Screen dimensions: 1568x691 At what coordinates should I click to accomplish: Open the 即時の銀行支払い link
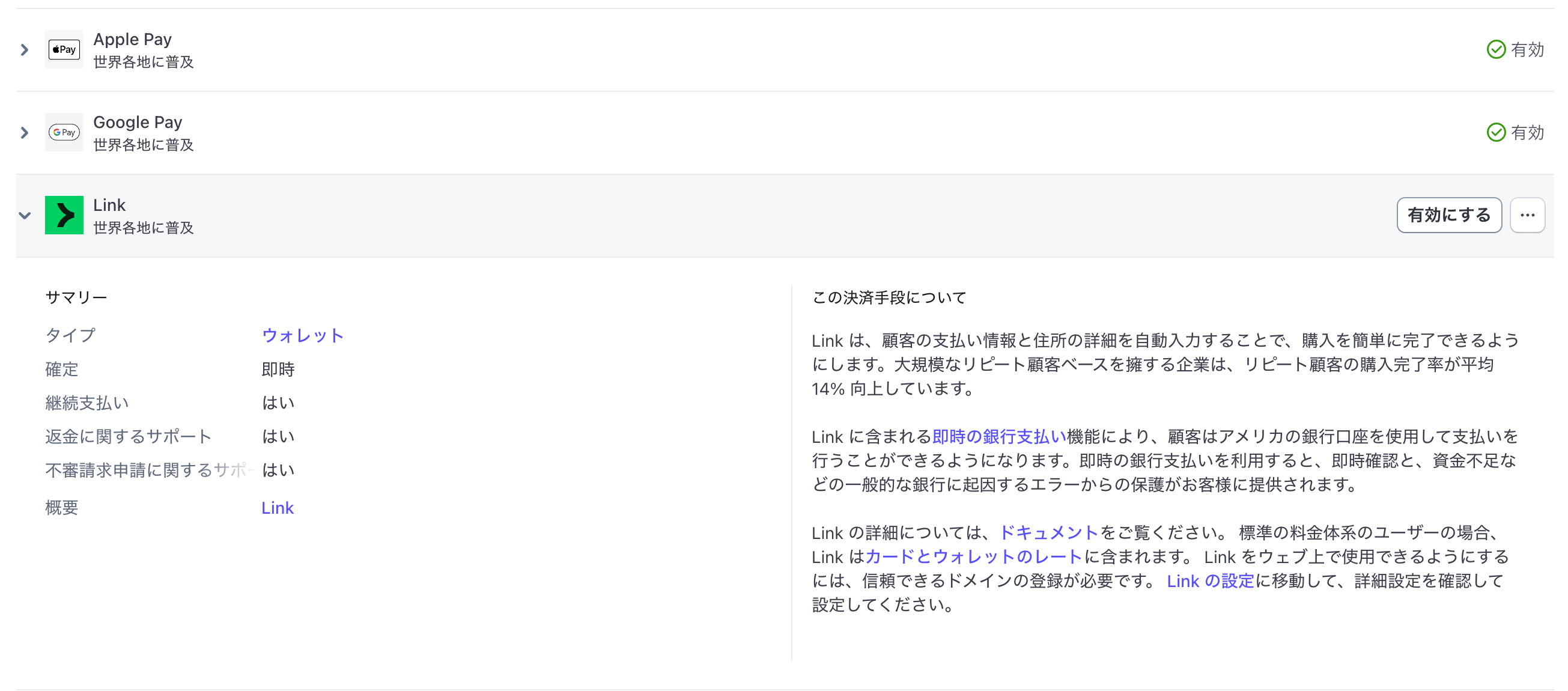(x=1000, y=436)
